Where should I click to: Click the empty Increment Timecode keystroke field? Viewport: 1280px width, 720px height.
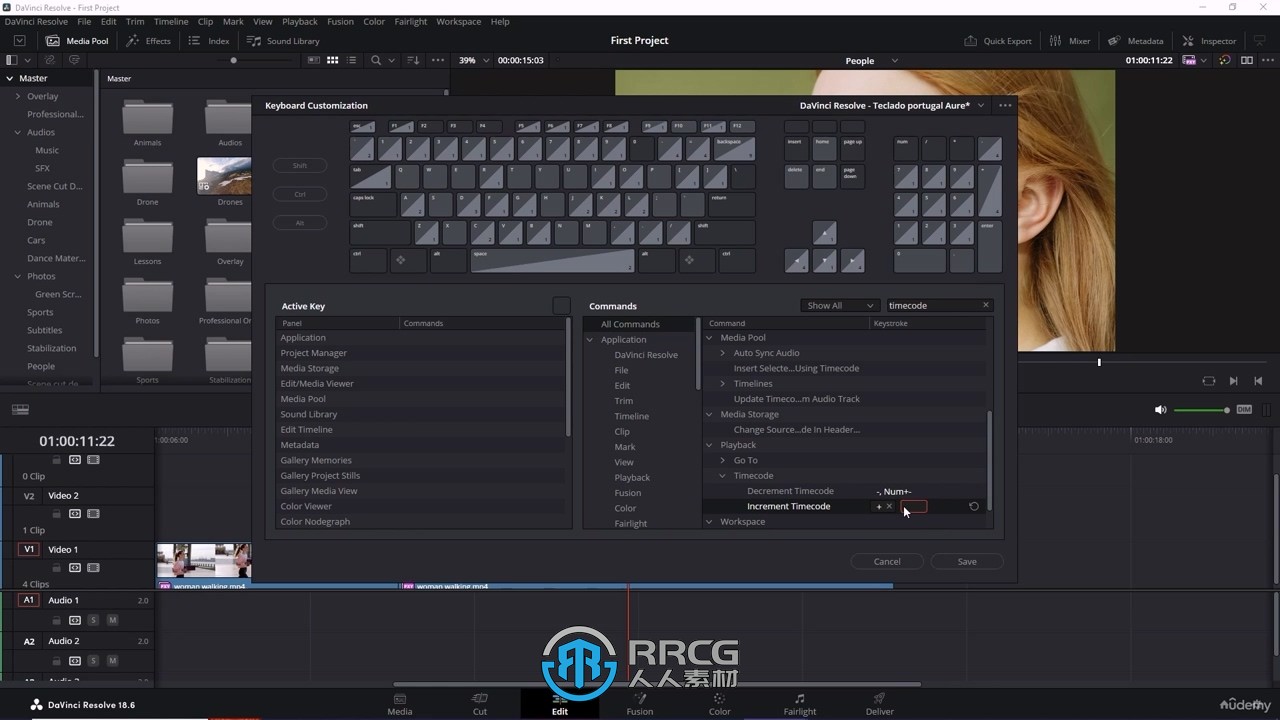coord(914,507)
